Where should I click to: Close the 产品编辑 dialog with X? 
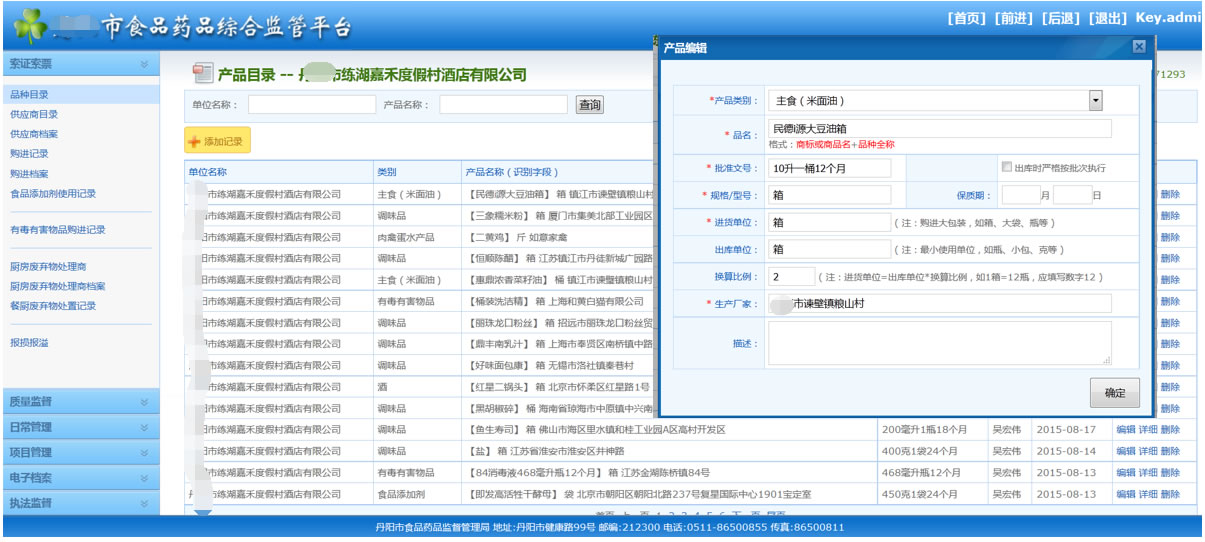(1138, 47)
